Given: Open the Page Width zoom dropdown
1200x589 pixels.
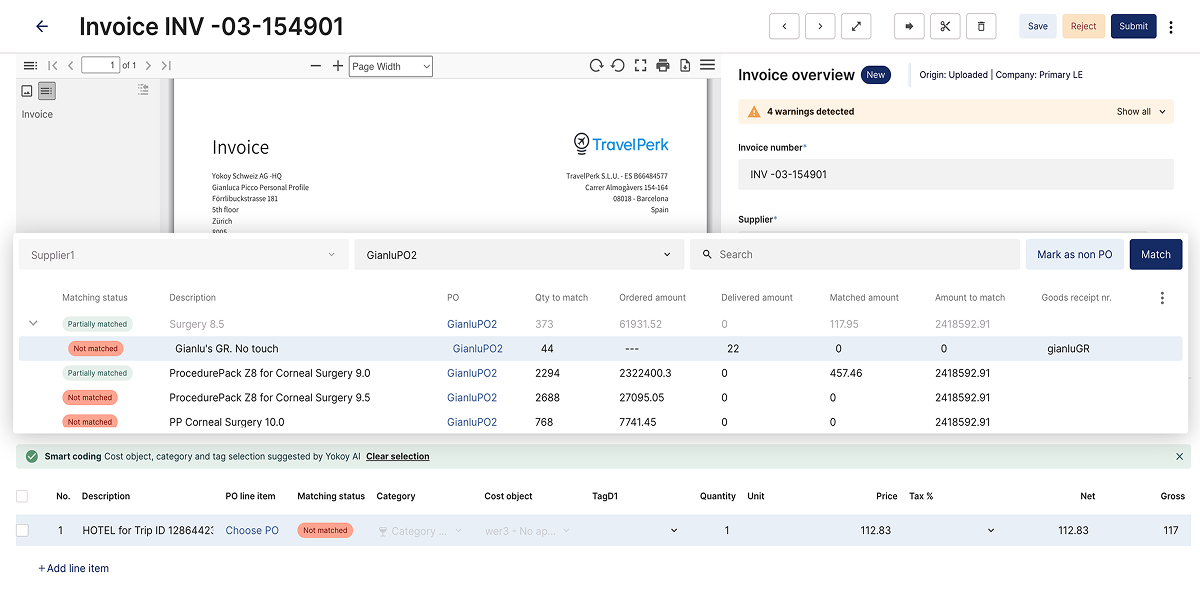Looking at the screenshot, I should tap(390, 65).
